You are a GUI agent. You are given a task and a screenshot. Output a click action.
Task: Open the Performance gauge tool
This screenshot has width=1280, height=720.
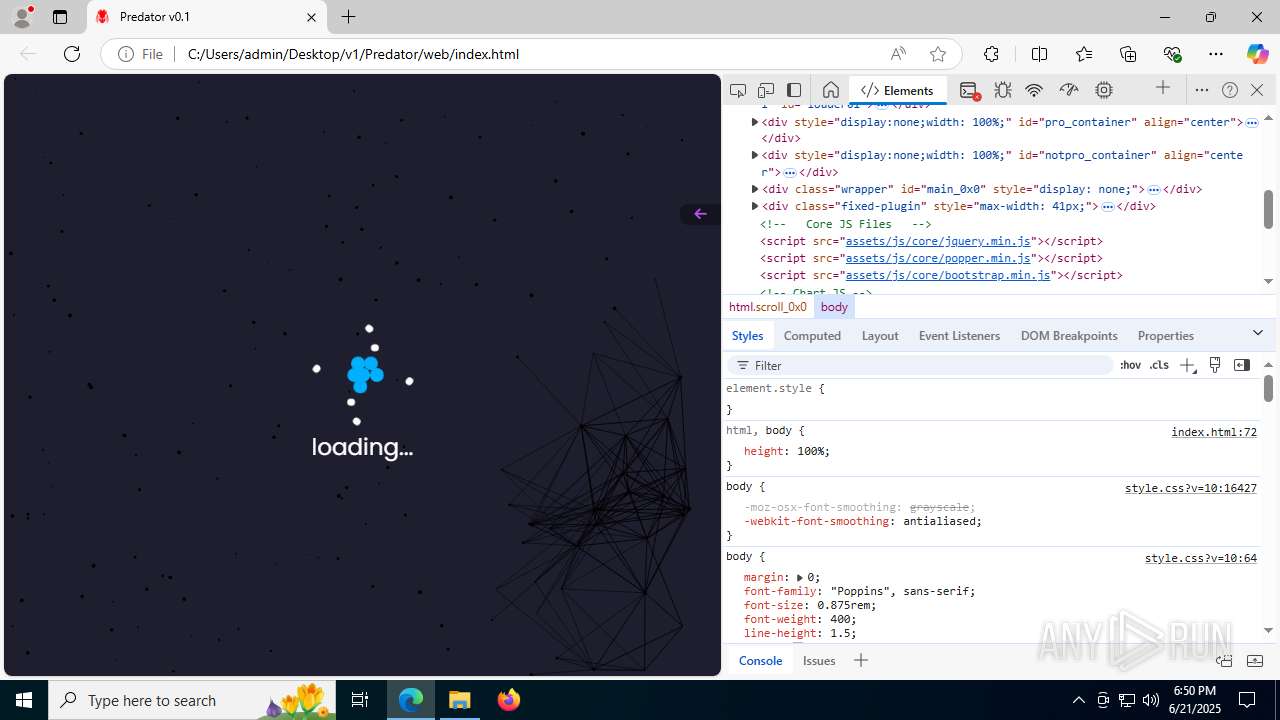pyautogui.click(x=1069, y=90)
